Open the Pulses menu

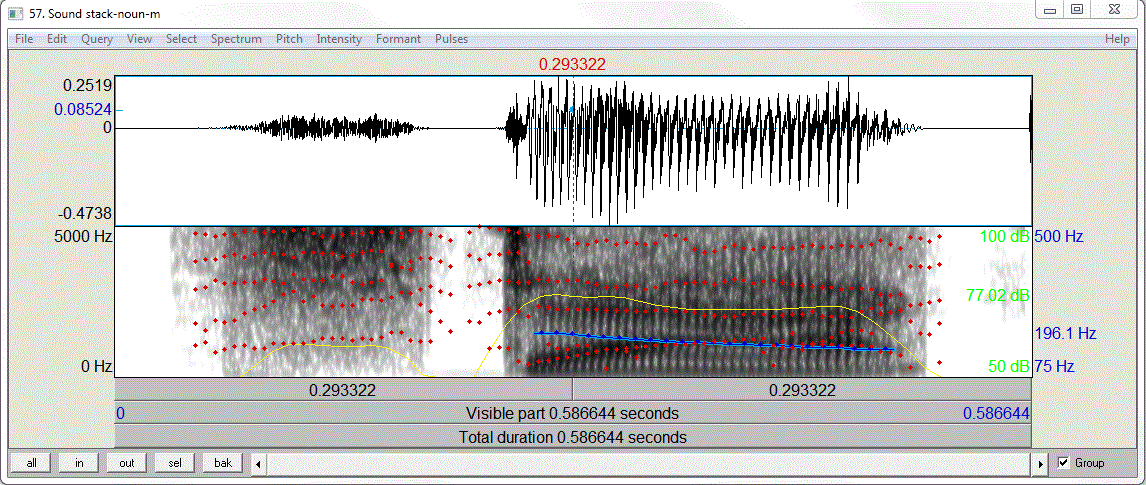tap(451, 39)
